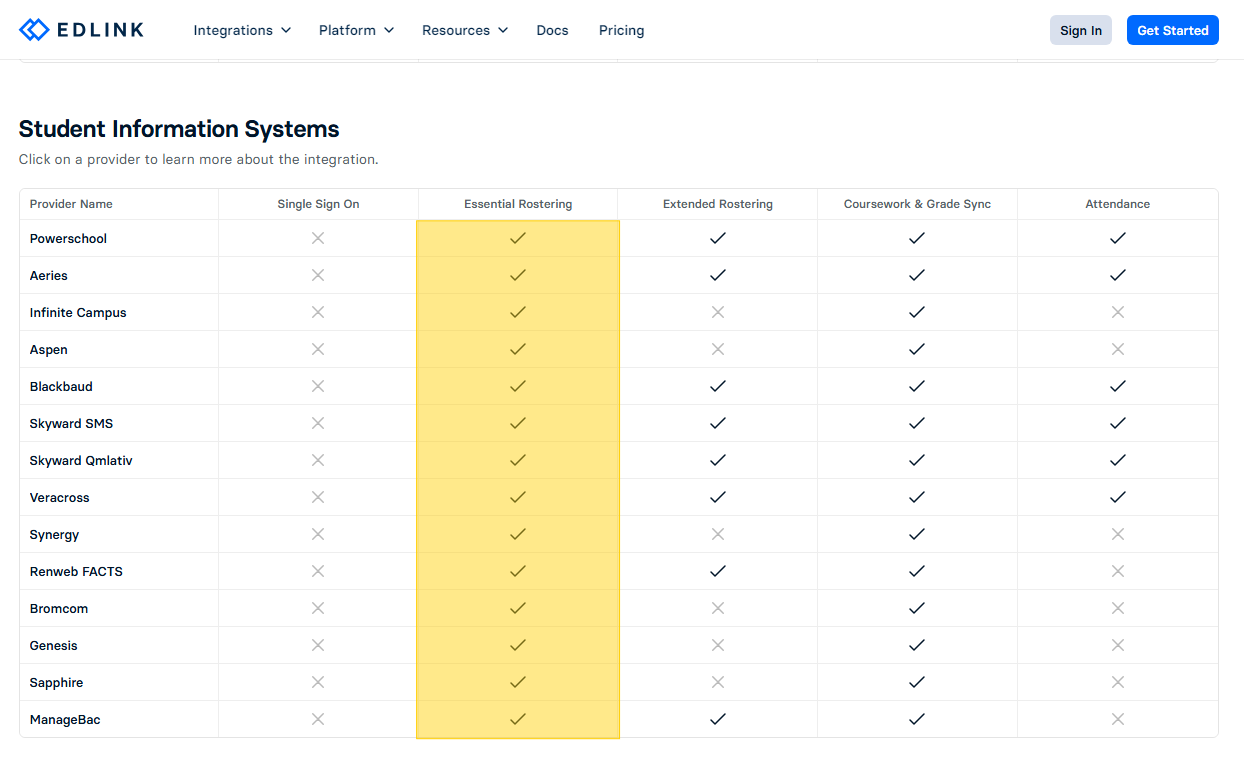This screenshot has width=1244, height=761.
Task: Click ManageBac's Attendance X mark
Action: [x=1118, y=719]
